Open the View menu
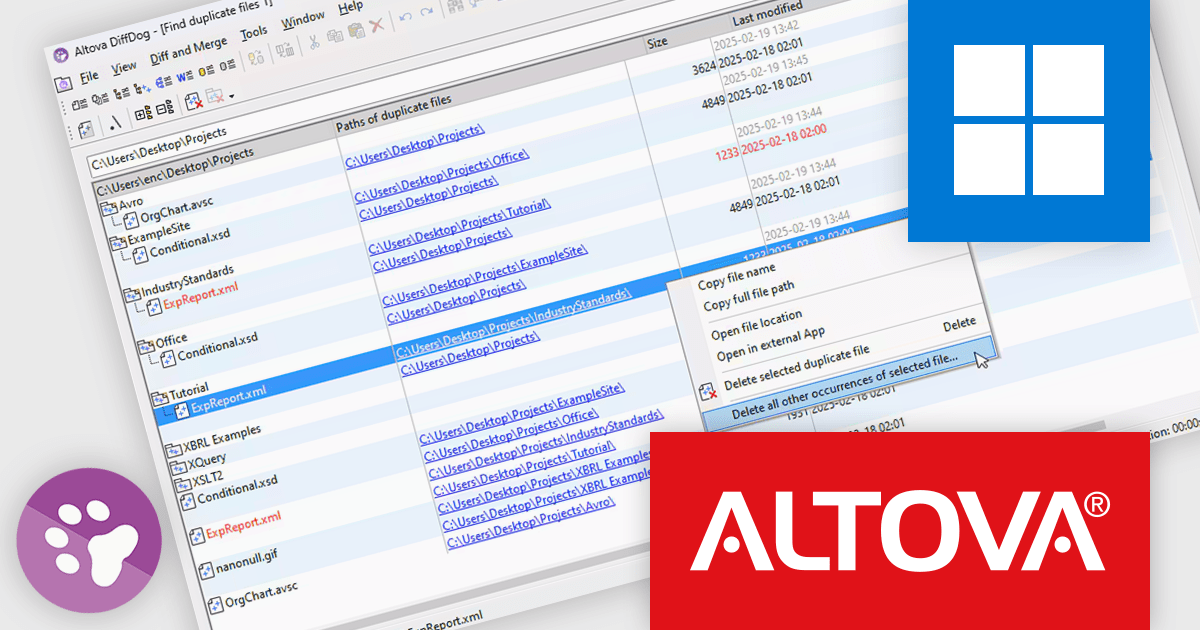The width and height of the screenshot is (1200, 630). [x=124, y=68]
